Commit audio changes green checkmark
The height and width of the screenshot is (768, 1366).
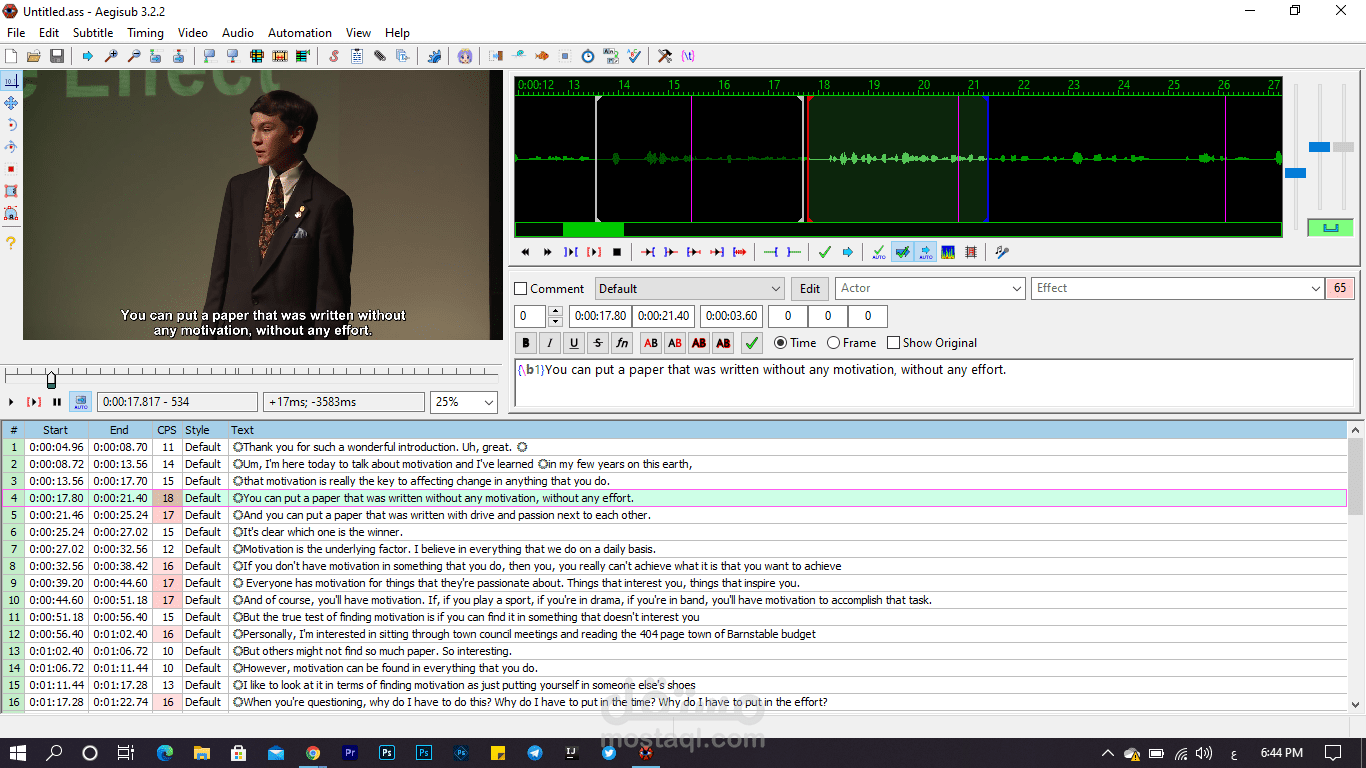[x=824, y=252]
